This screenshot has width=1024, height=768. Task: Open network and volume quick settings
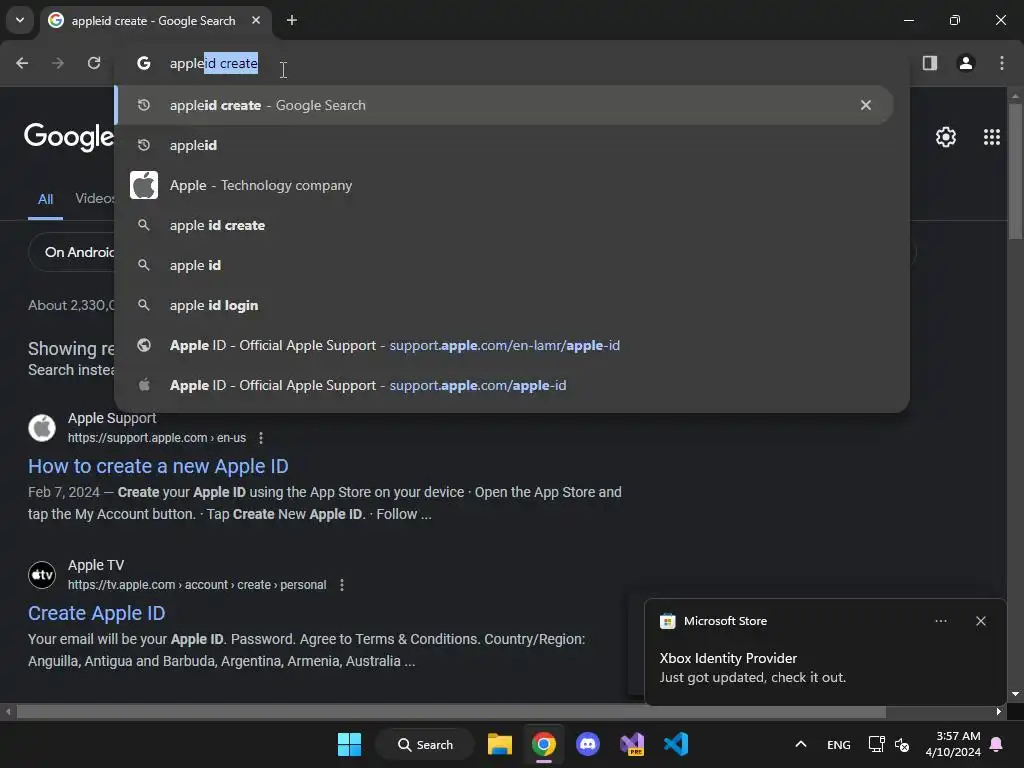coord(889,744)
